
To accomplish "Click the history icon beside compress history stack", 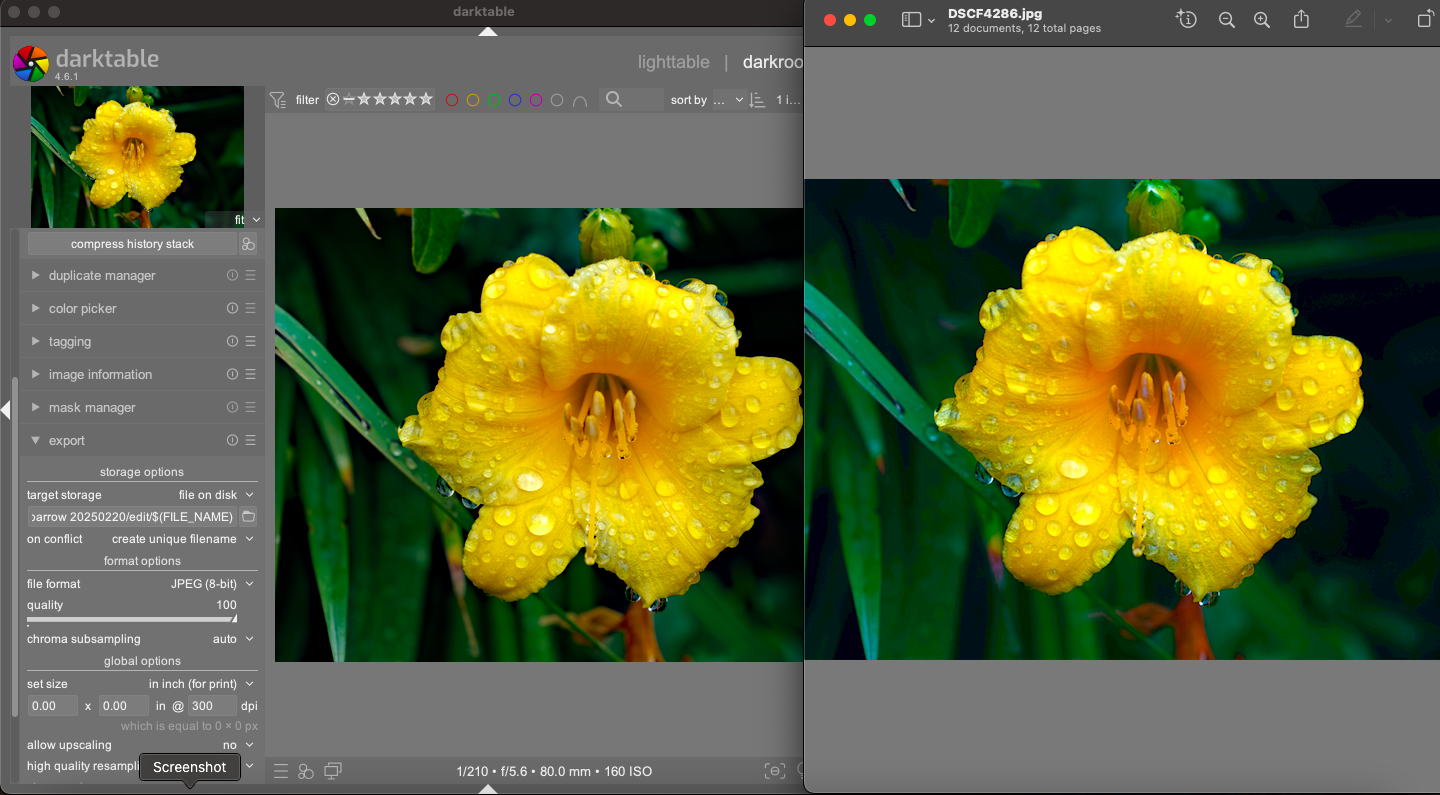I will click(248, 244).
